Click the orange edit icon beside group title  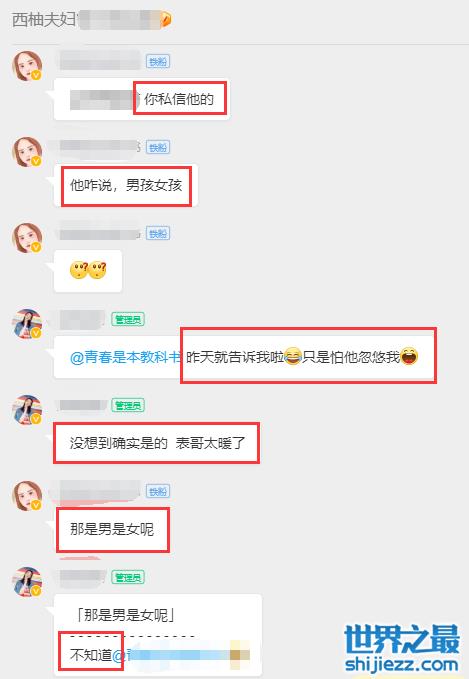pyautogui.click(x=166, y=19)
